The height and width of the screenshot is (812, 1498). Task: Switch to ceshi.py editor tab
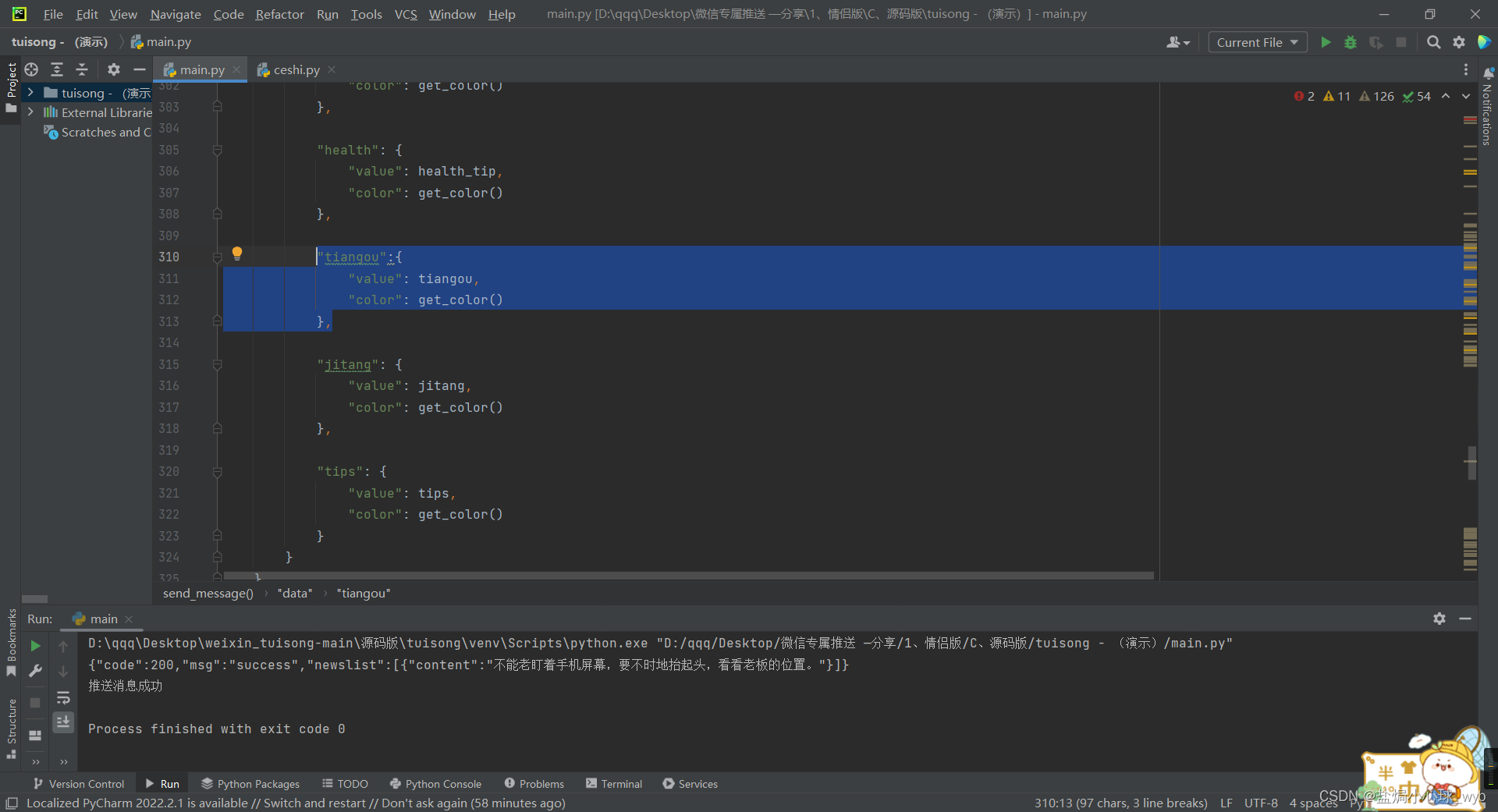pos(296,69)
